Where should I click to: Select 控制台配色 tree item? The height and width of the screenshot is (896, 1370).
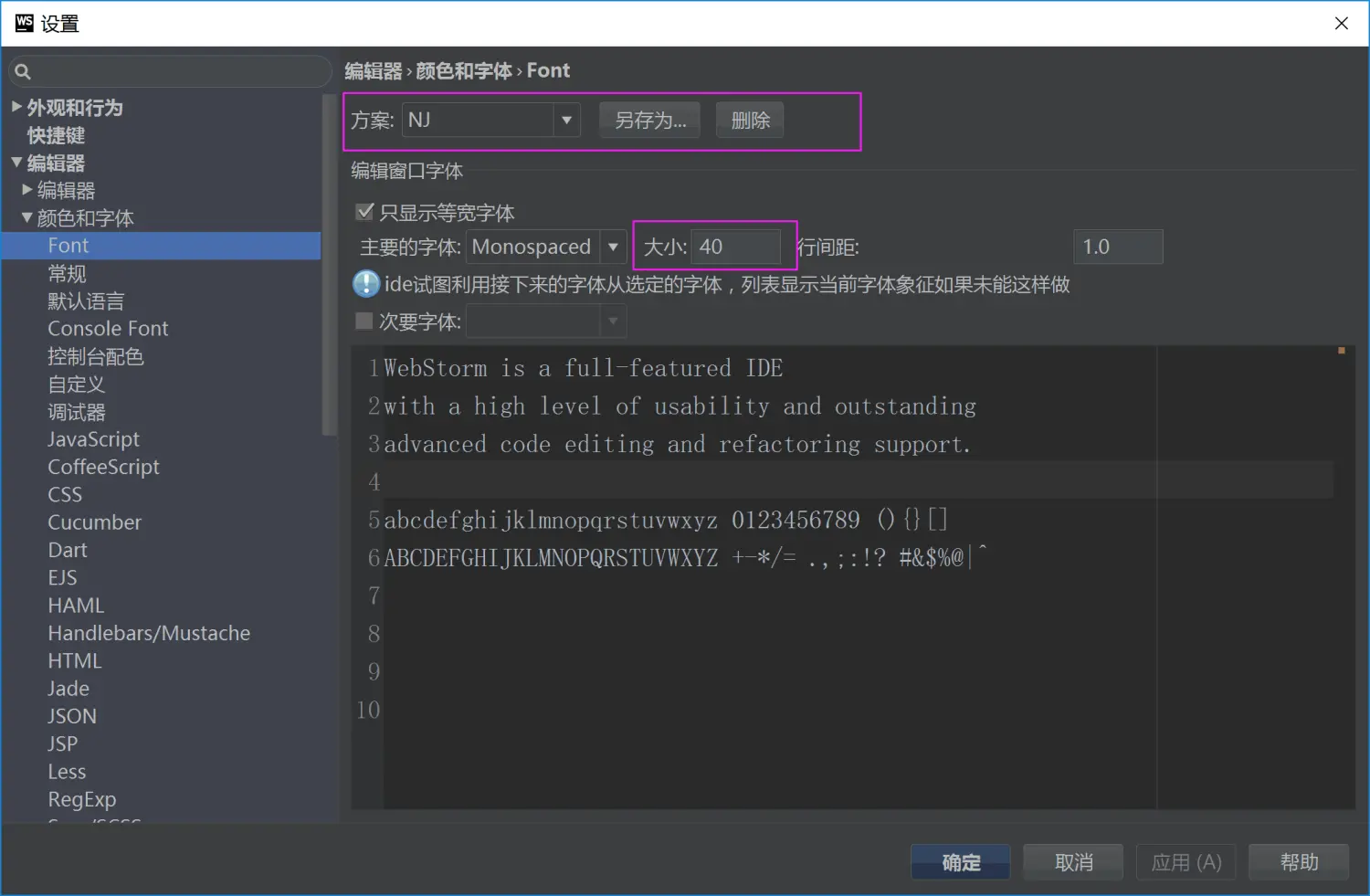click(96, 356)
